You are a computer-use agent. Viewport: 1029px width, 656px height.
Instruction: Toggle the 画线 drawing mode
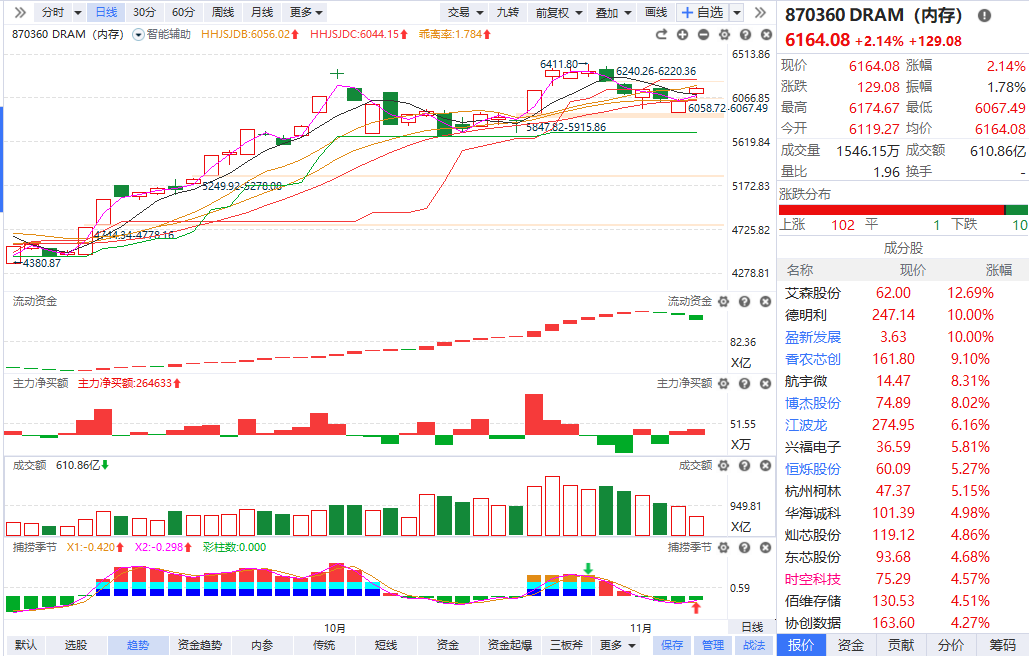pos(655,12)
